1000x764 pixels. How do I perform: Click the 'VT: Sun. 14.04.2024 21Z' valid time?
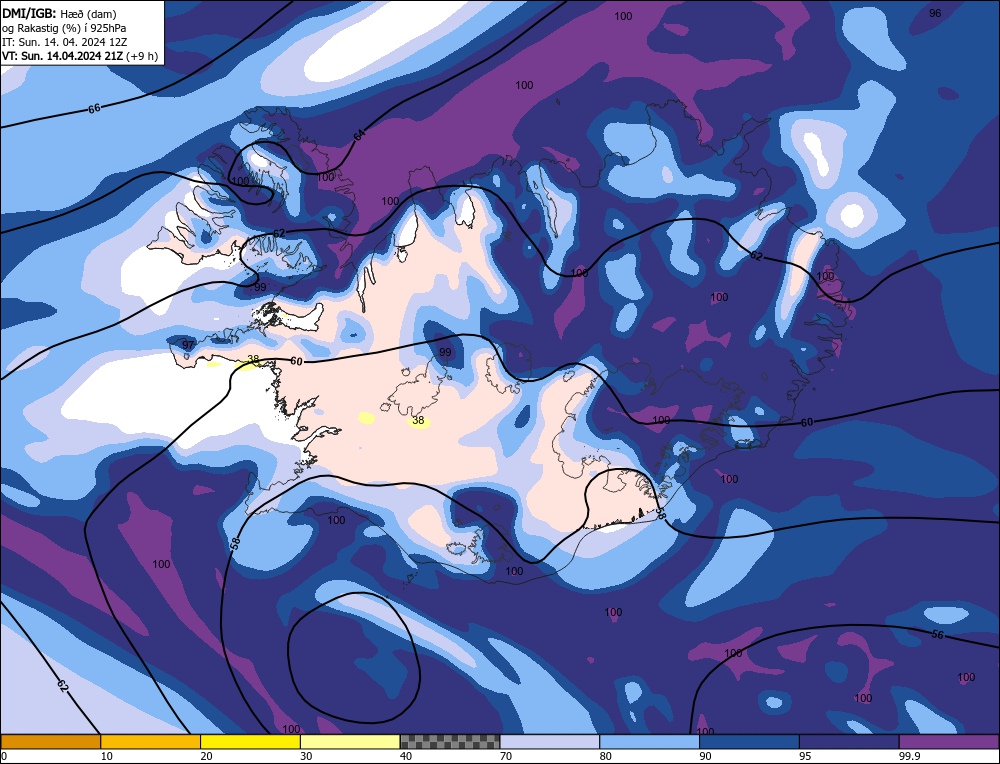click(62, 56)
